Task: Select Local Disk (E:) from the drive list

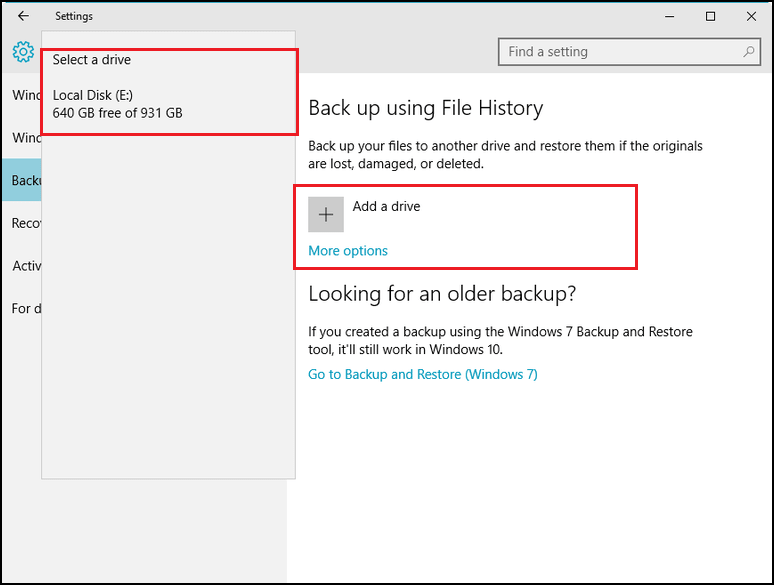Action: [x=117, y=104]
